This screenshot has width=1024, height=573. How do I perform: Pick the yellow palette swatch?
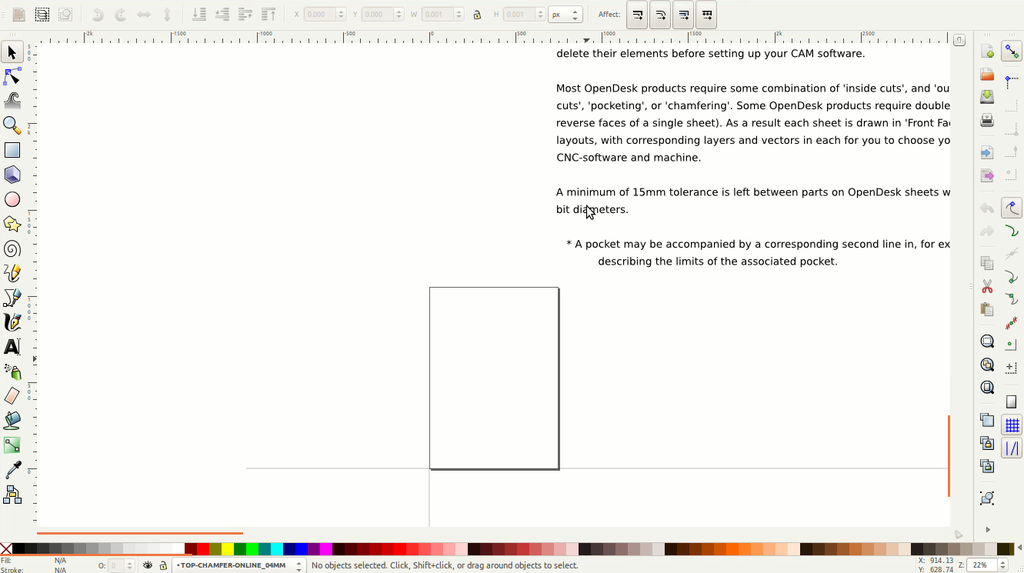coord(227,549)
